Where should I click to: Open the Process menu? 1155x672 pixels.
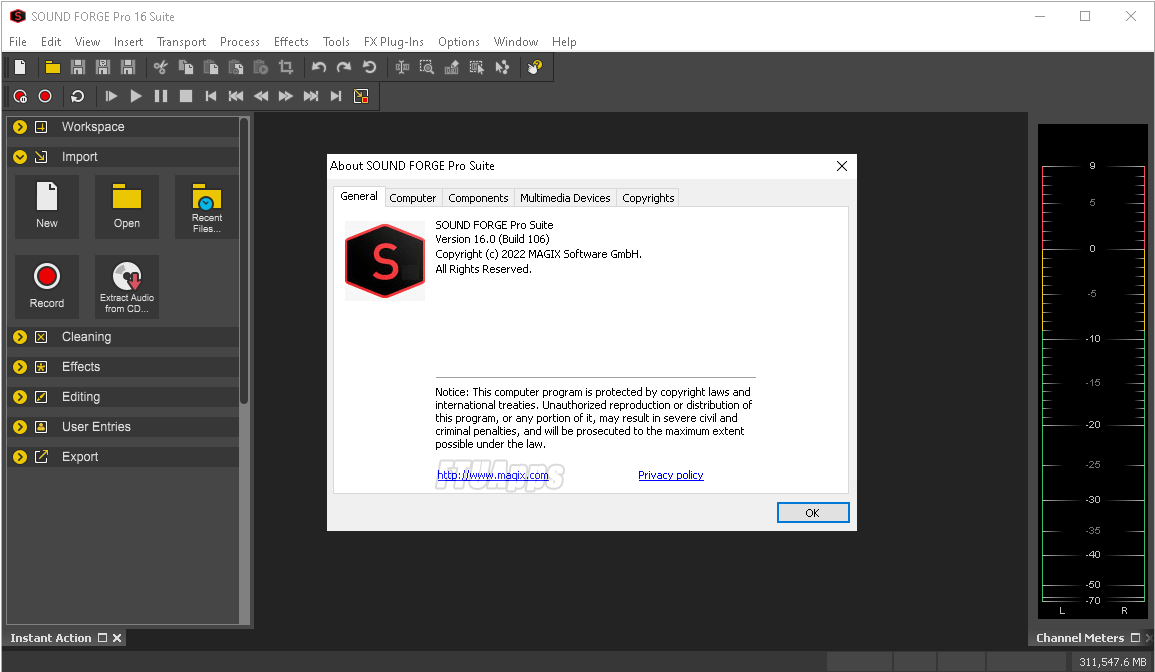[240, 42]
